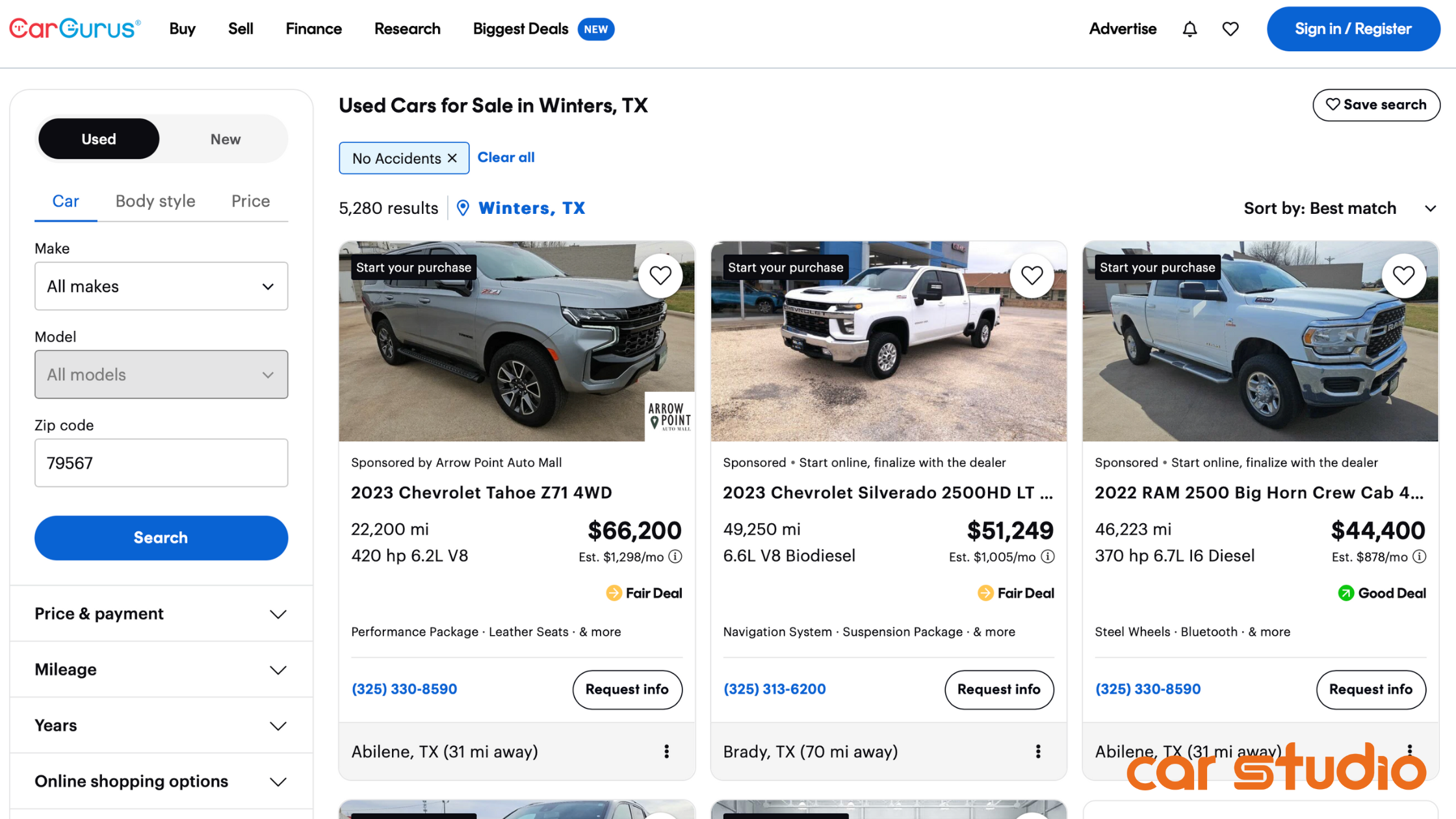1456x819 pixels.
Task: Favorite the 2023 Chevrolet Tahoe listing
Action: (660, 276)
